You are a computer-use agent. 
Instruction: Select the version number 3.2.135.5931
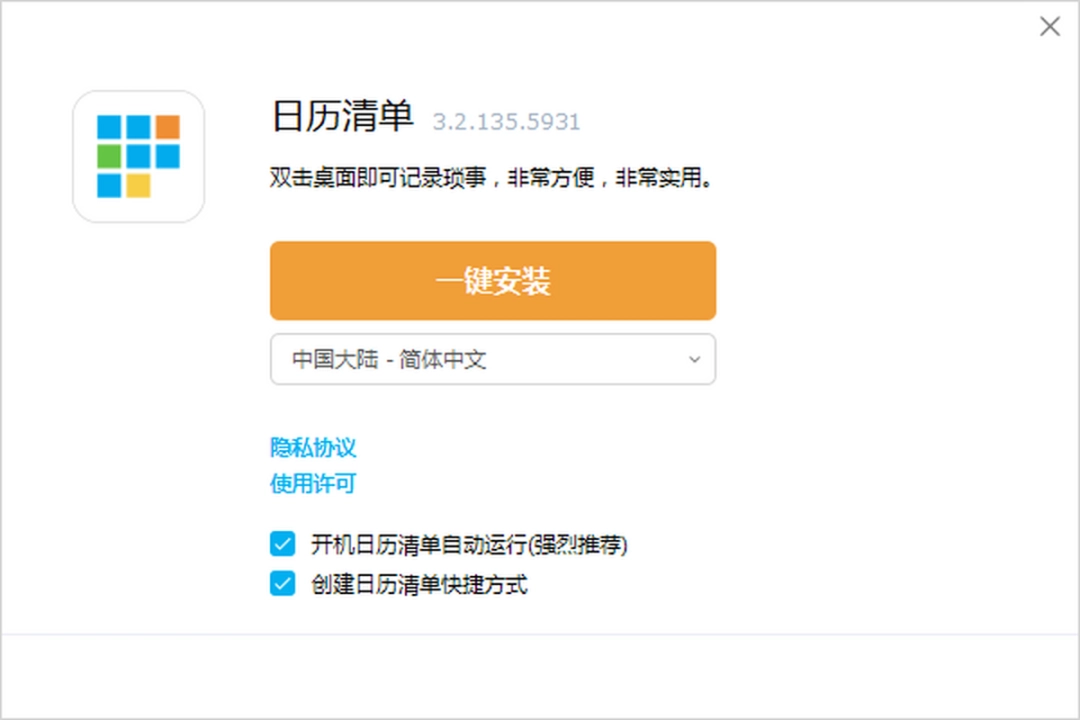tap(505, 121)
